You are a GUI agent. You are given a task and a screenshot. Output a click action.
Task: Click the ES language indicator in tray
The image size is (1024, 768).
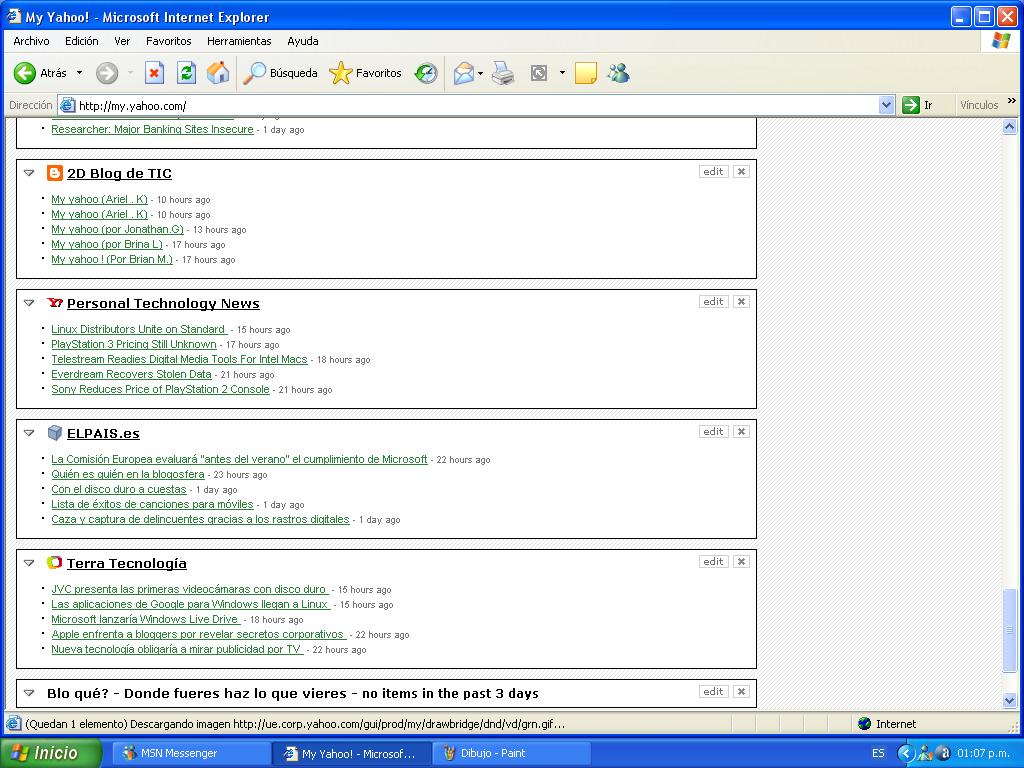tap(878, 753)
